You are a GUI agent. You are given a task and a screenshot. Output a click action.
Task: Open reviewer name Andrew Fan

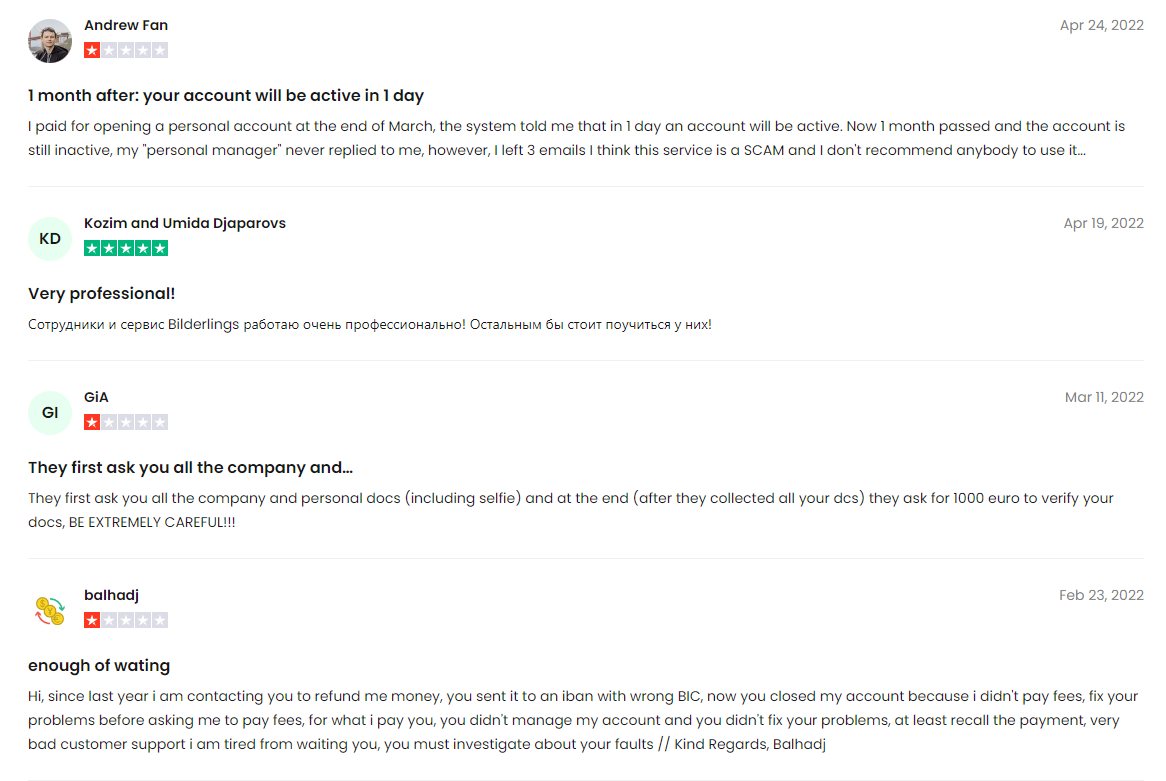tap(126, 25)
